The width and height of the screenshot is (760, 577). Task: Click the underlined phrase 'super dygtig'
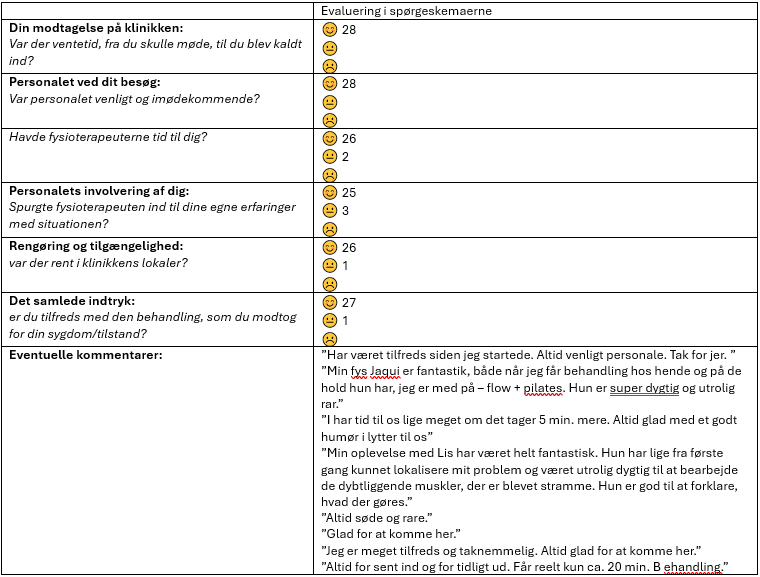pyautogui.click(x=646, y=387)
